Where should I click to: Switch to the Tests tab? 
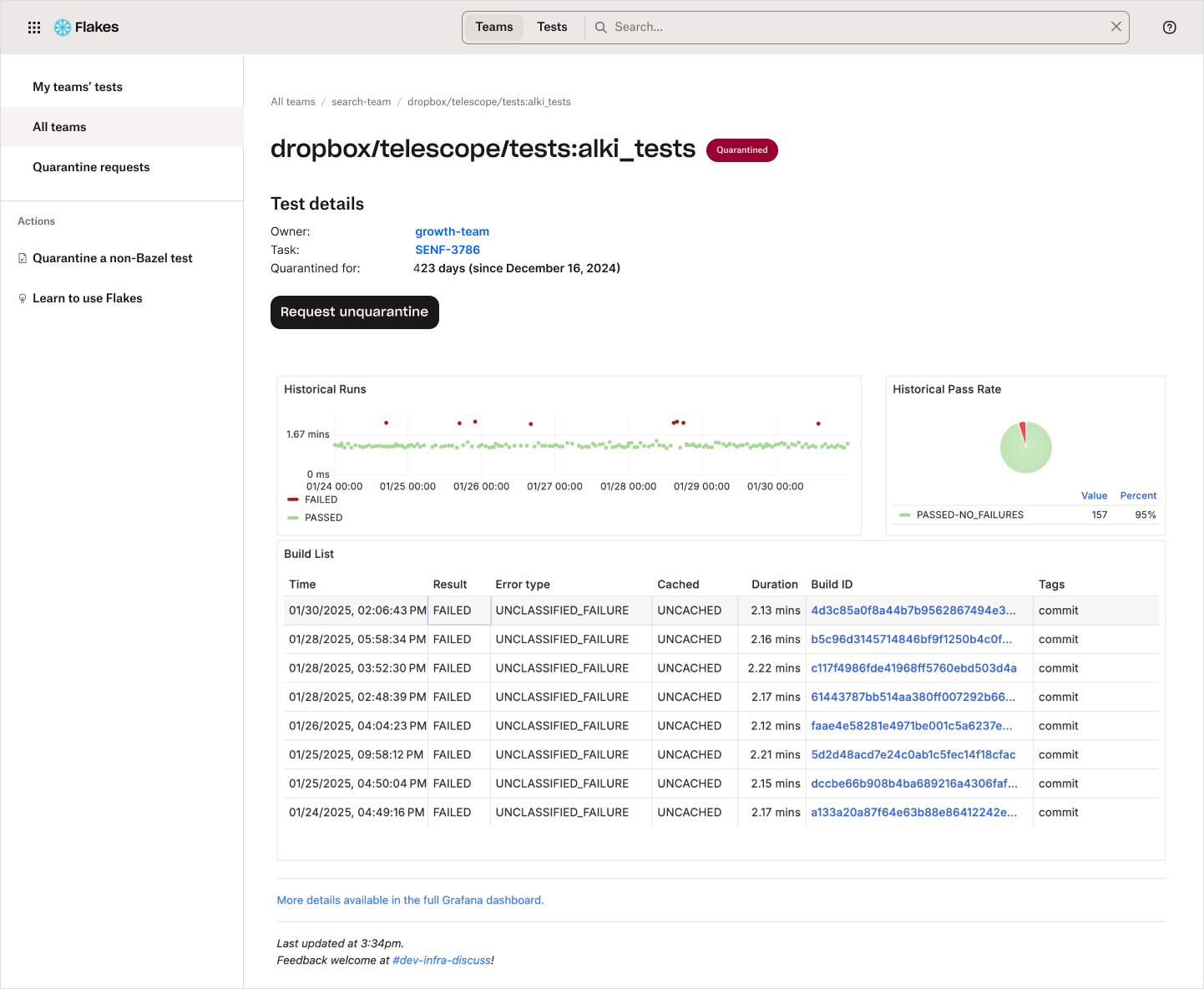552,27
